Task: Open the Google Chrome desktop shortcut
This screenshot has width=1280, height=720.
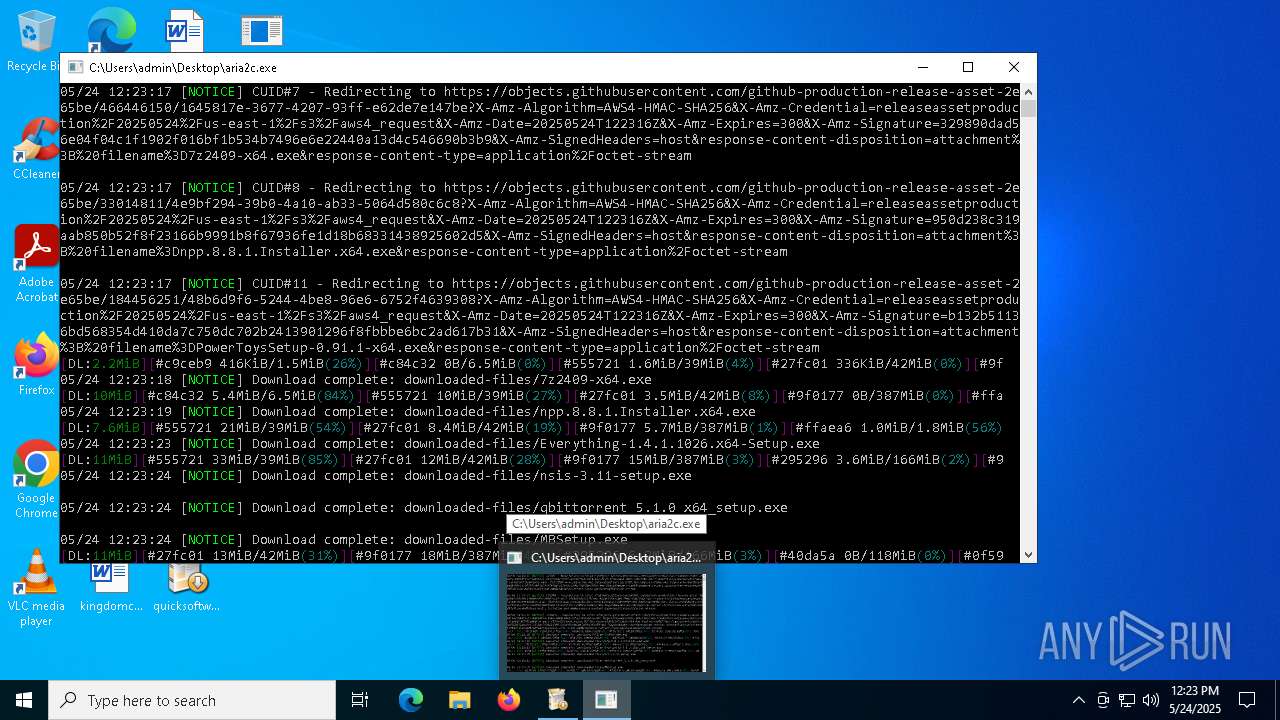Action: coord(36,479)
